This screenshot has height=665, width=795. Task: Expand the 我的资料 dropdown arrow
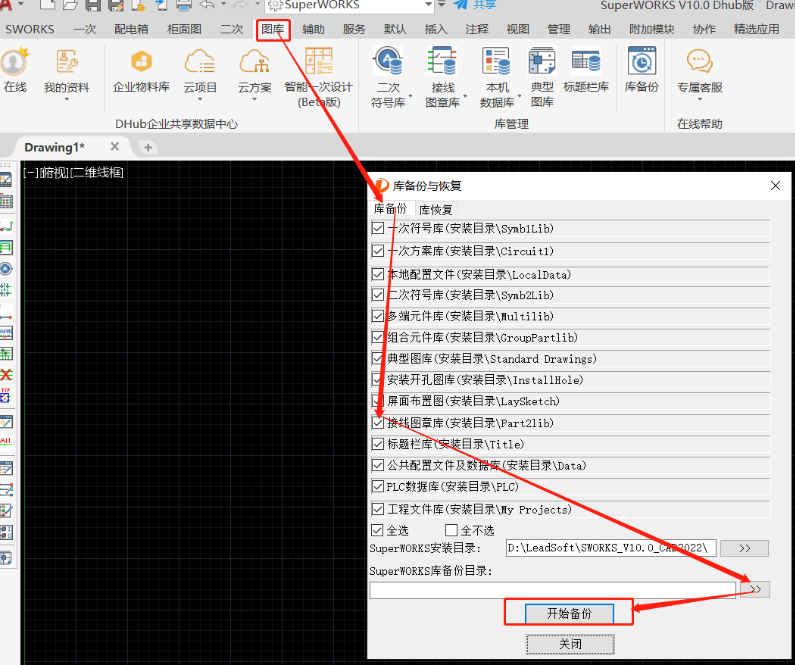click(x=66, y=99)
